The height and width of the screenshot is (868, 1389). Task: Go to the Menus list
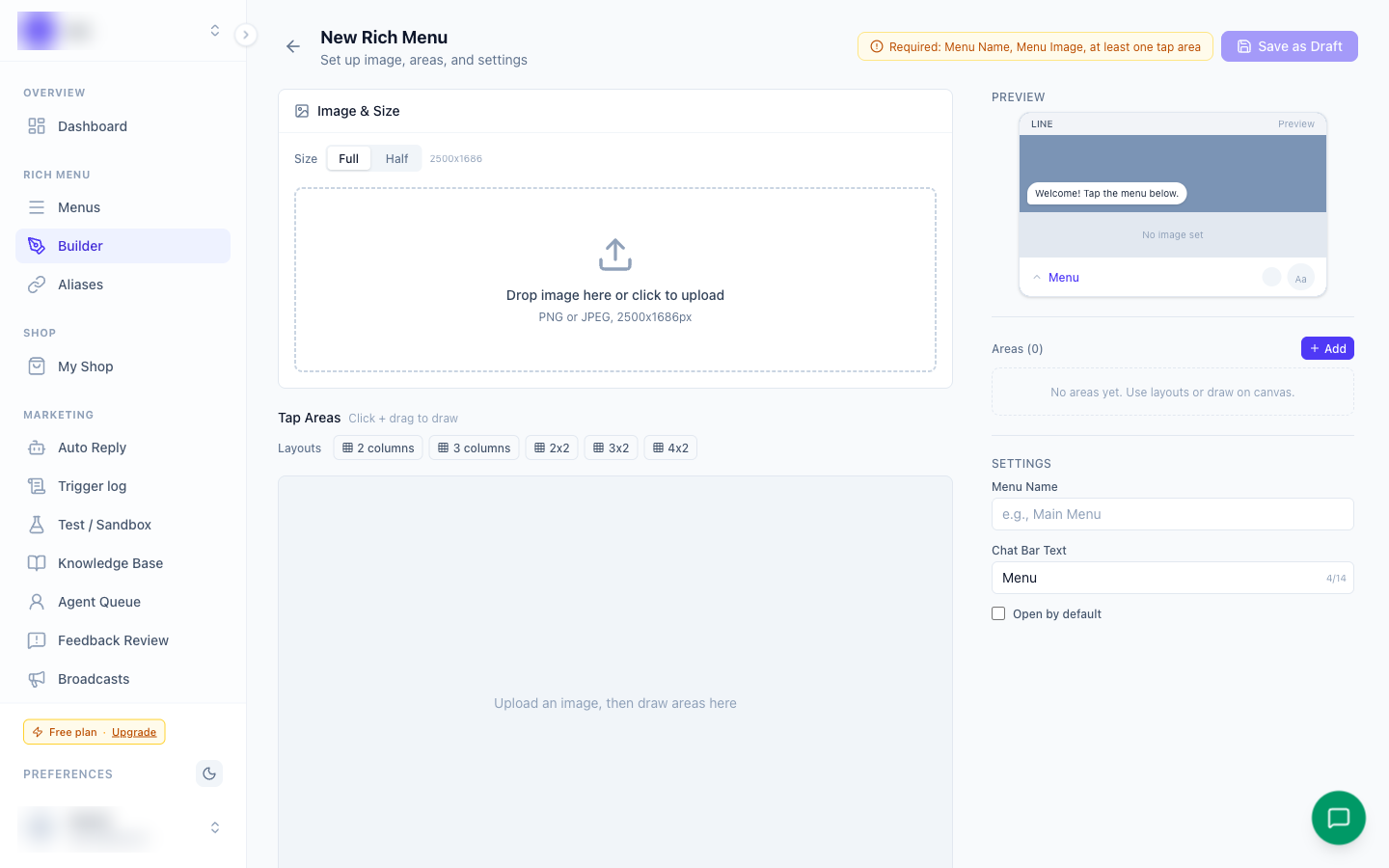[x=123, y=207]
